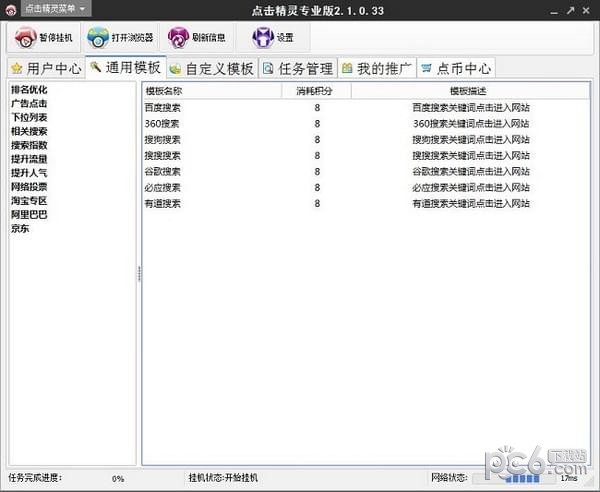Screen dimensions: 600x492
Task: Open 淘宝专区 category
Action: [x=29, y=200]
